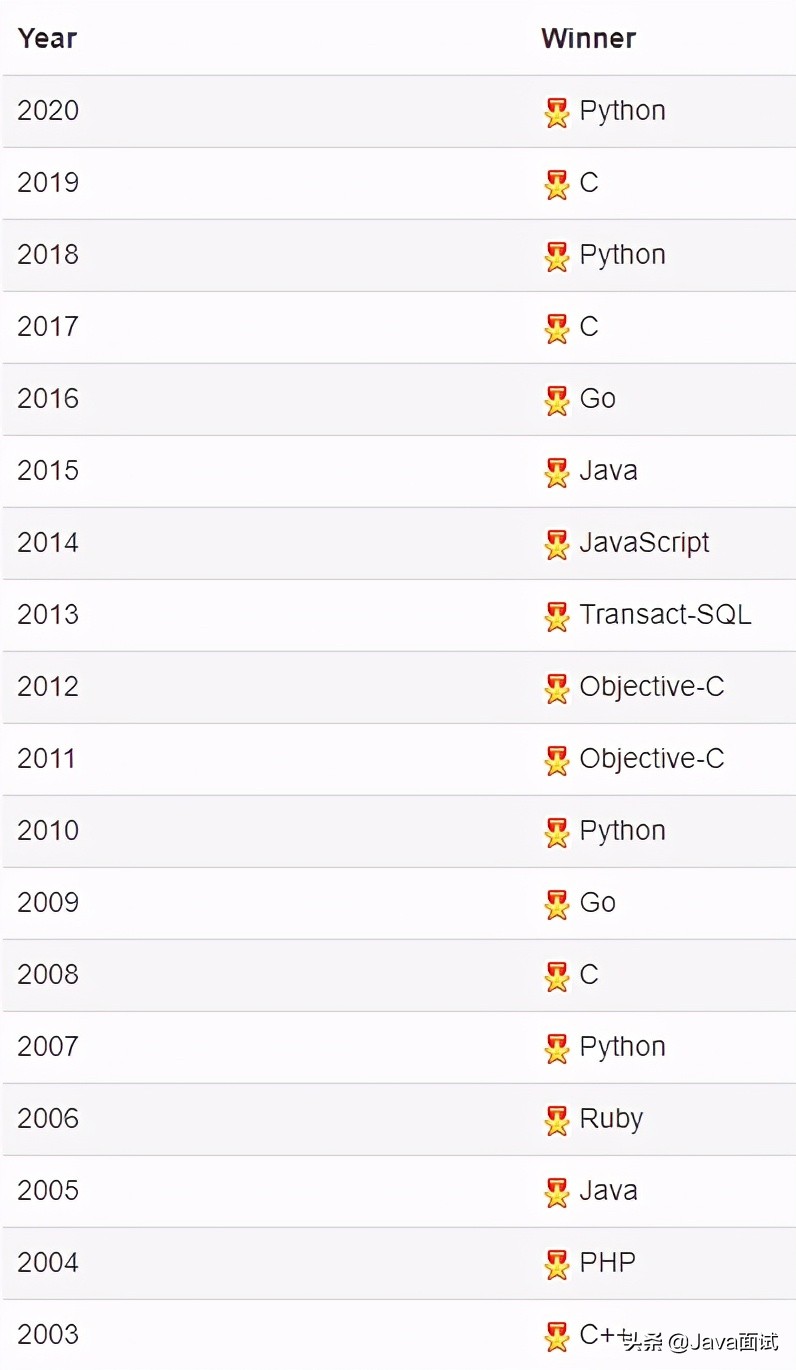Click the 2011 Objective-C winner text

click(651, 758)
